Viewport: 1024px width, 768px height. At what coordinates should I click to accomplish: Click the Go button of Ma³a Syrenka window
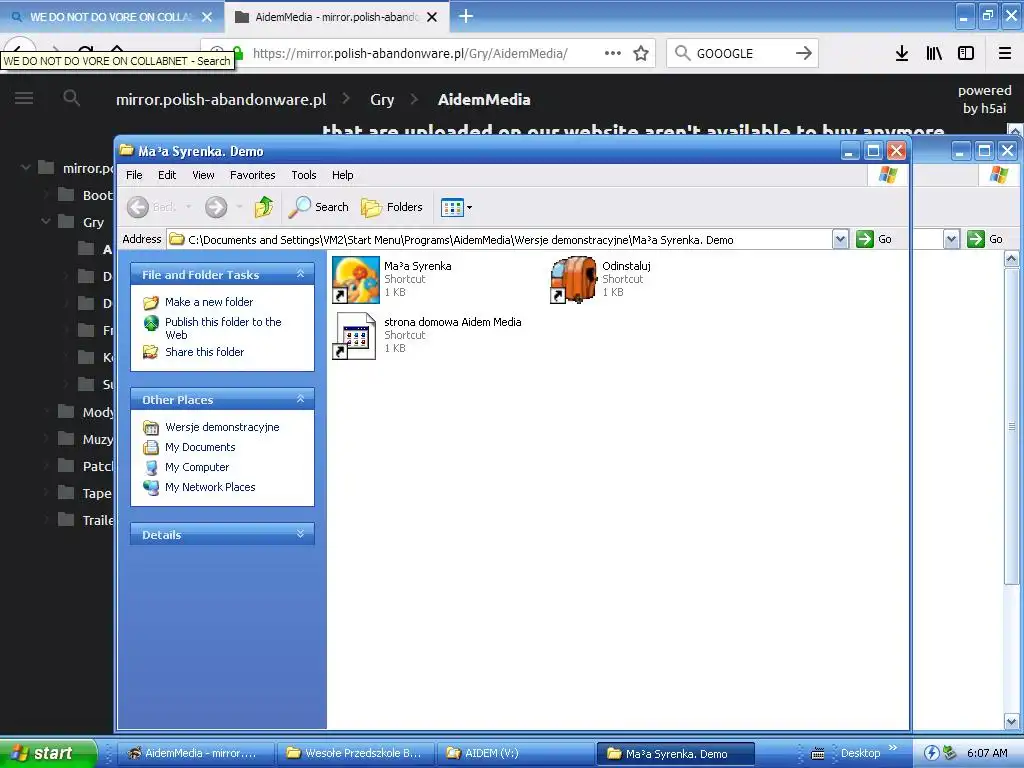pos(874,239)
